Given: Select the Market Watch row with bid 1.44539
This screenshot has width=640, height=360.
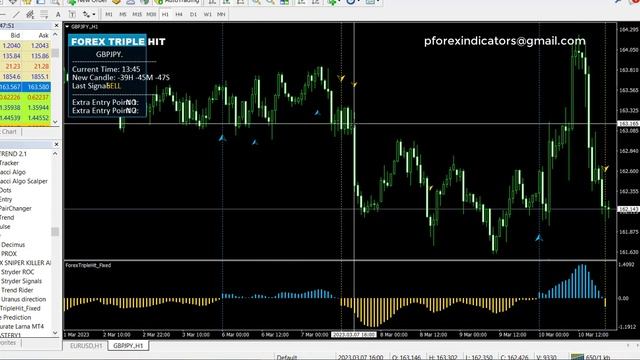Looking at the screenshot, I should pos(25,118).
